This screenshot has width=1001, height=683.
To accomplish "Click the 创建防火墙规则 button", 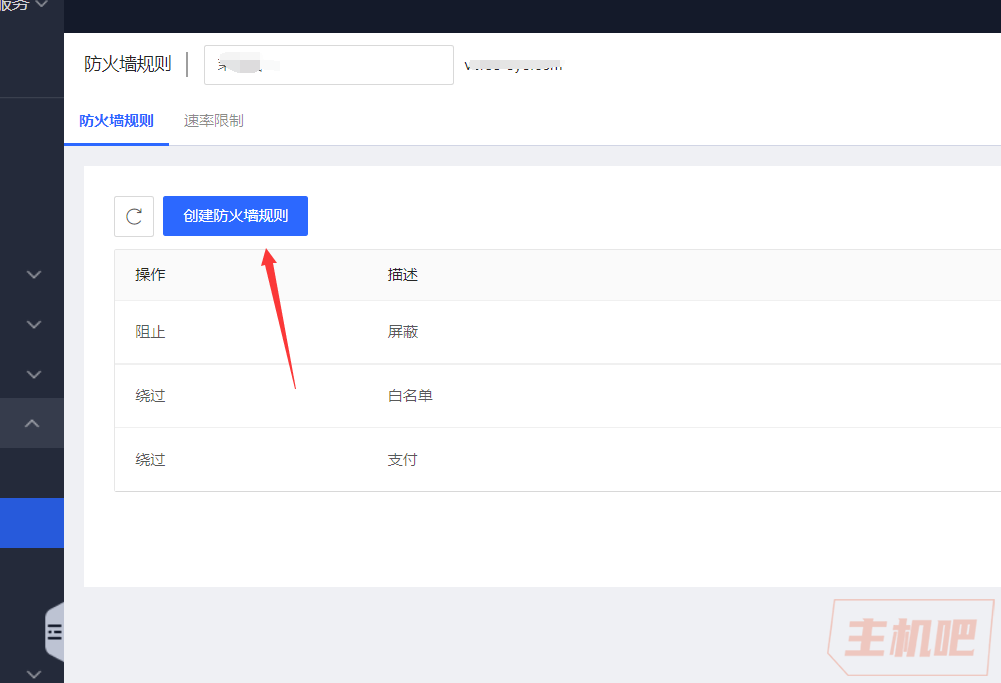I will click(x=235, y=216).
